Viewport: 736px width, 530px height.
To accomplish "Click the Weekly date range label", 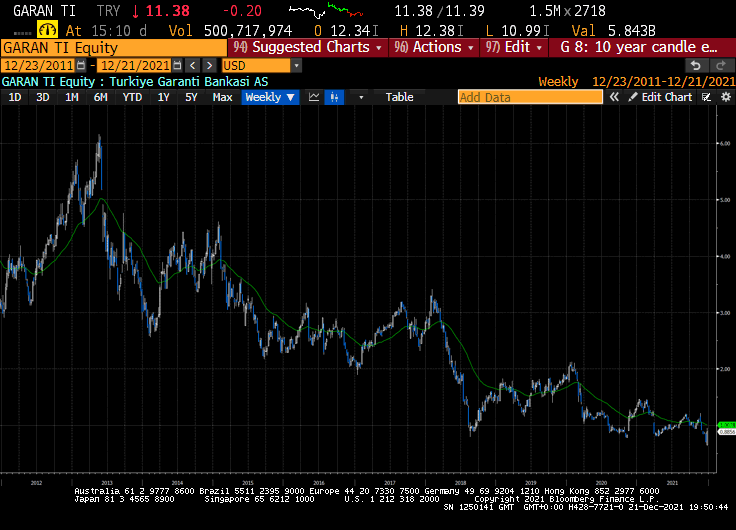I will tap(636, 82).
